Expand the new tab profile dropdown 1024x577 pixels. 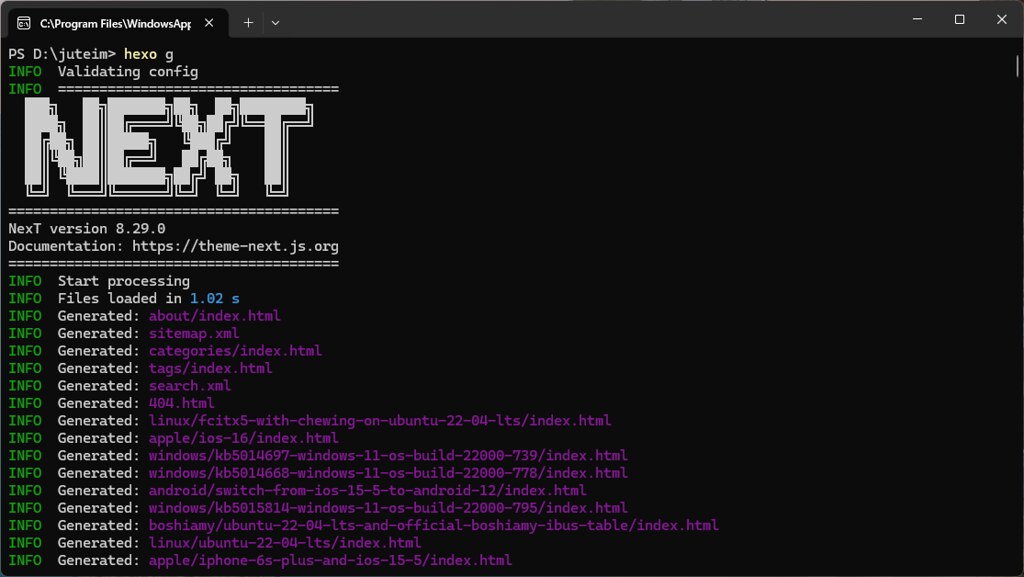click(275, 23)
